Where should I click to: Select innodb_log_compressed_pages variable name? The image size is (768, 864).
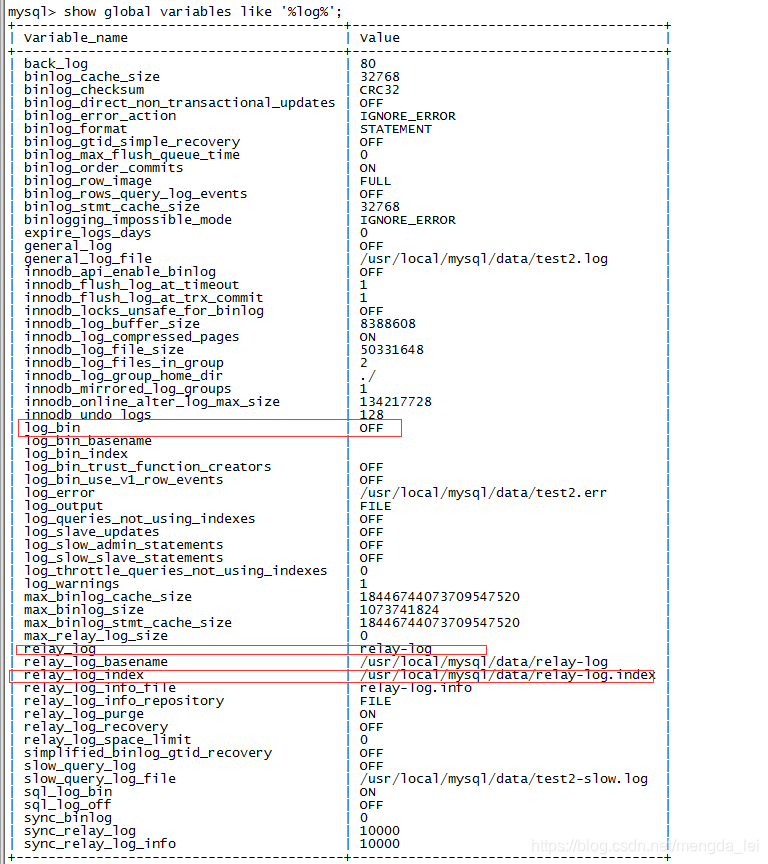tap(132, 337)
